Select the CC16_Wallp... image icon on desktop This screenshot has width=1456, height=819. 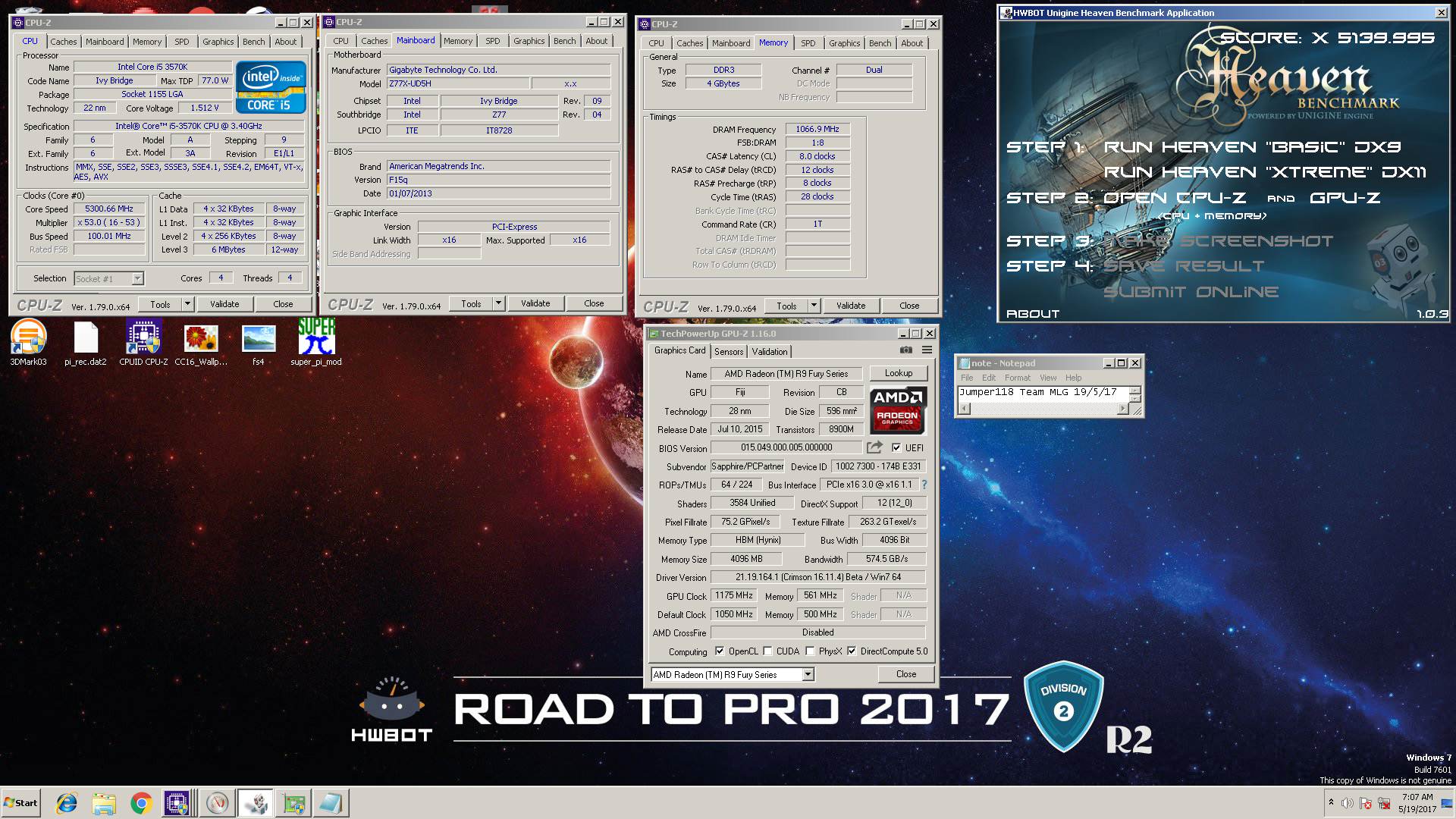(x=201, y=343)
